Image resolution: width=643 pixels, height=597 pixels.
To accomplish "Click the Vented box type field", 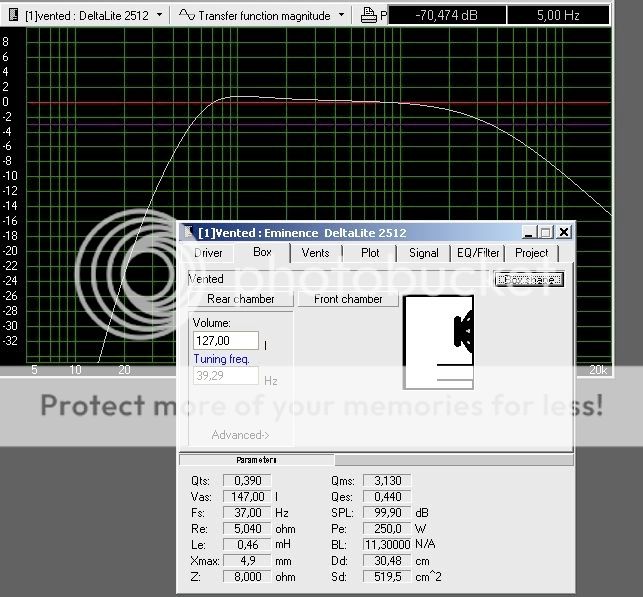I will (339, 279).
